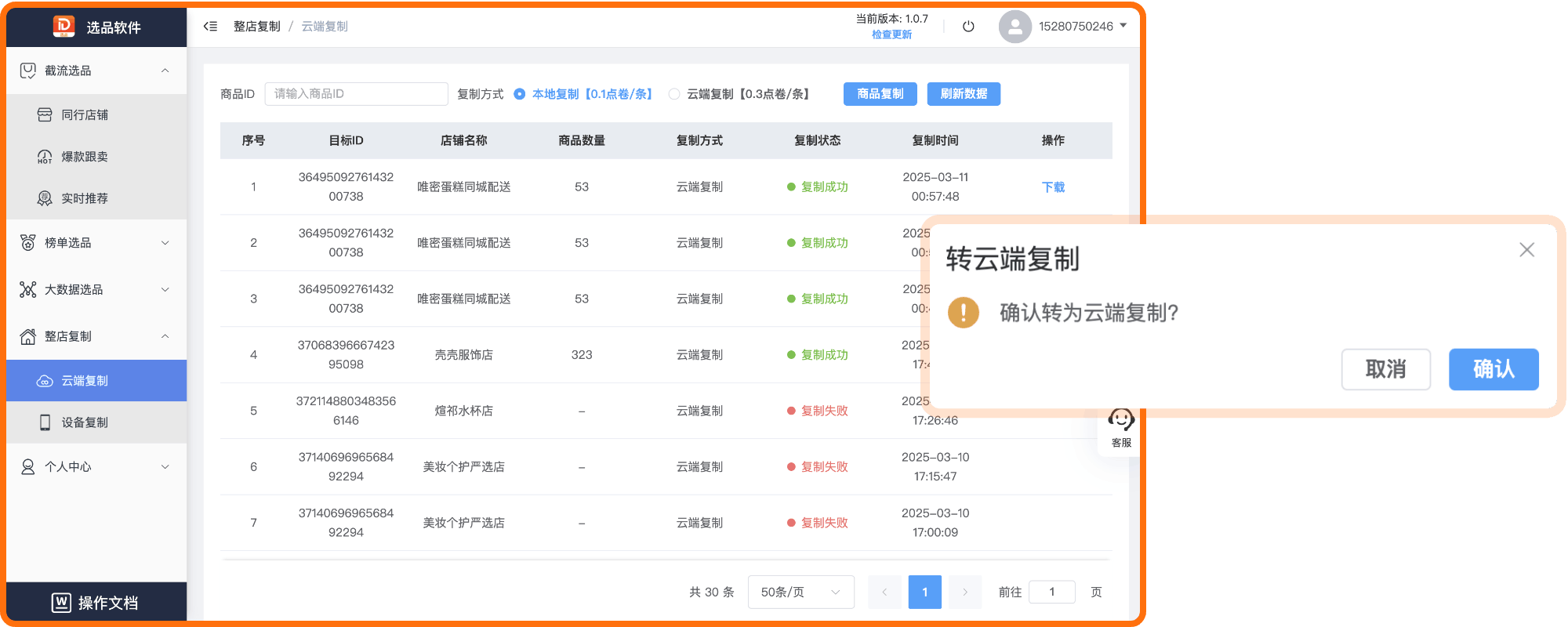Screen dimensions: 1568x627
Task: Go to next page arrow
Action: click(x=965, y=592)
